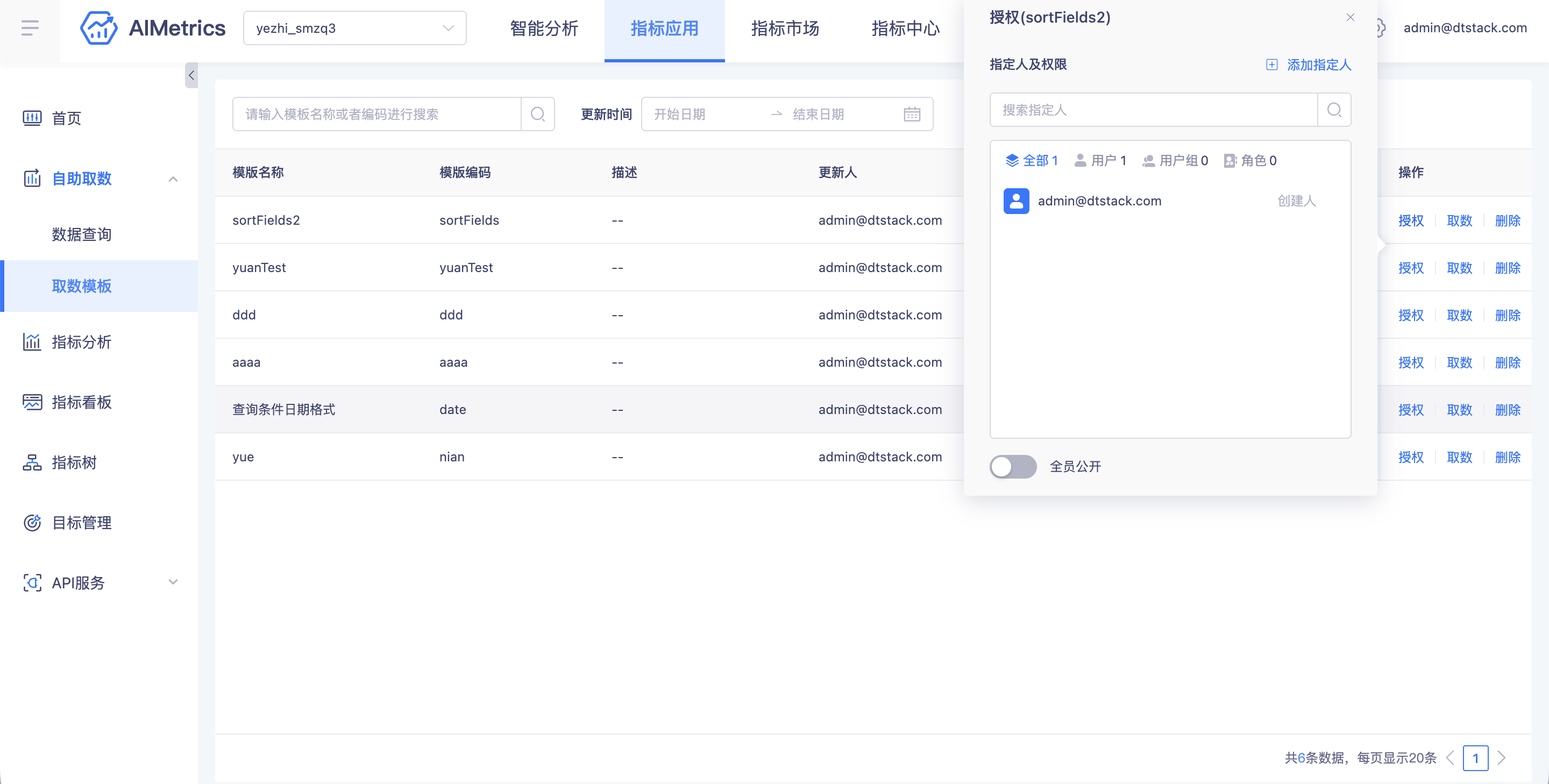
Task: Close the 授权 popup panel
Action: pyautogui.click(x=1350, y=17)
